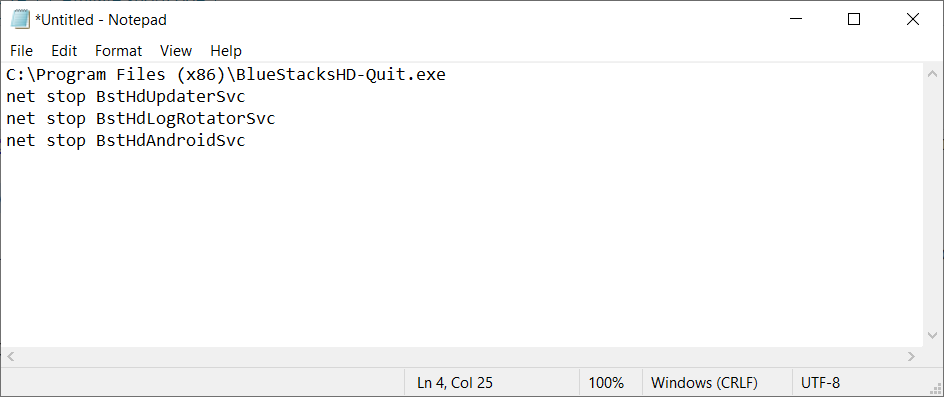The width and height of the screenshot is (944, 397).
Task: Open the Format menu
Action: (x=119, y=51)
